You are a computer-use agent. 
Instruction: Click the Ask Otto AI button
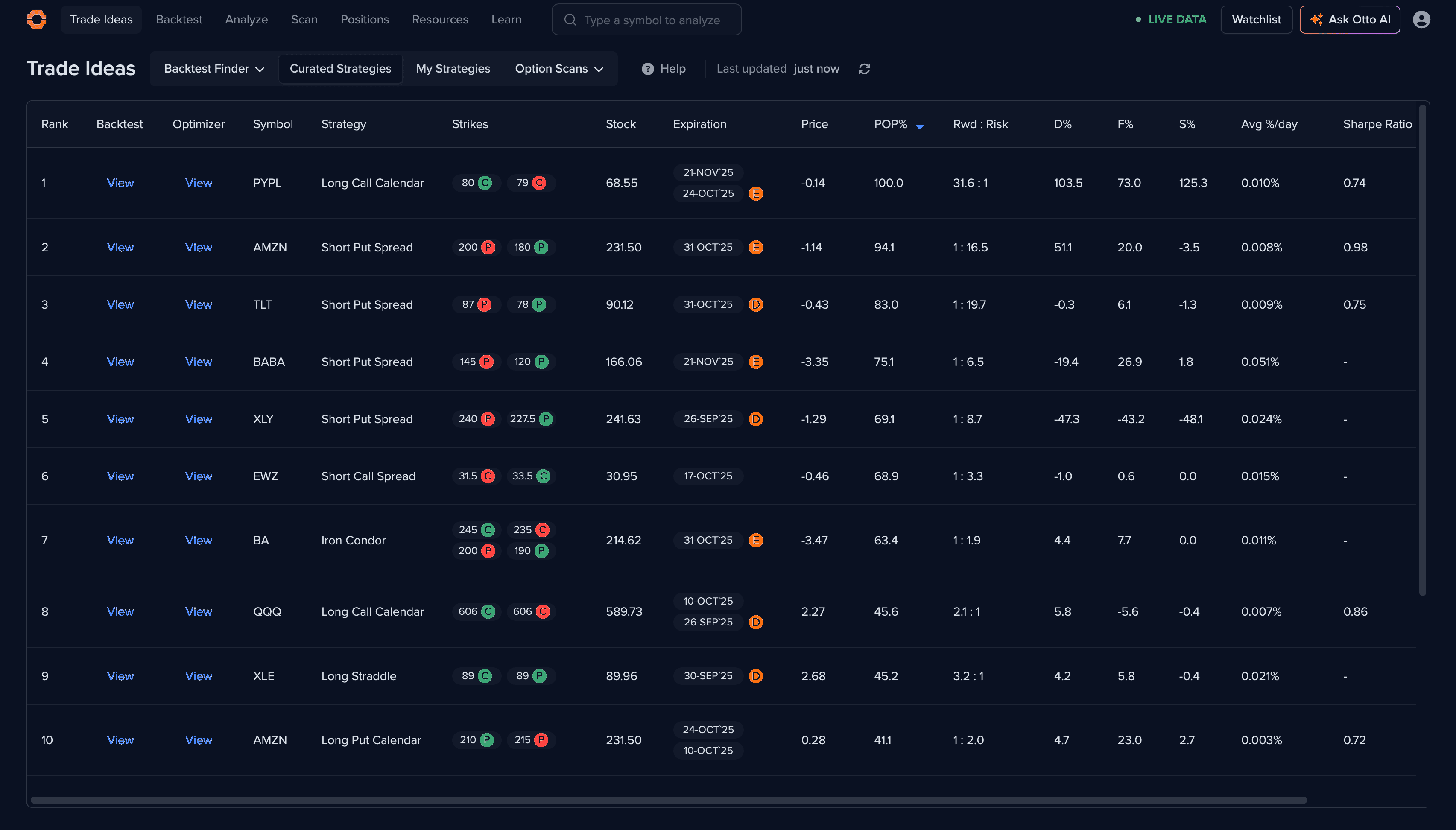click(1350, 19)
